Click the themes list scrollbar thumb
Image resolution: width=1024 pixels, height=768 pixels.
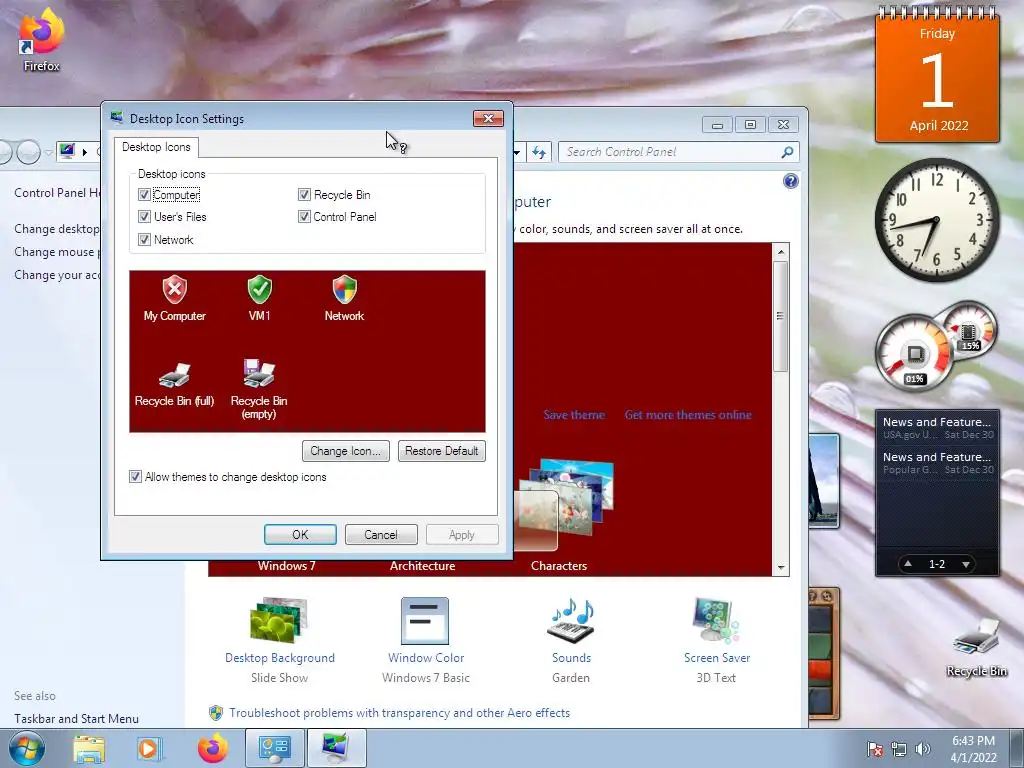(780, 316)
